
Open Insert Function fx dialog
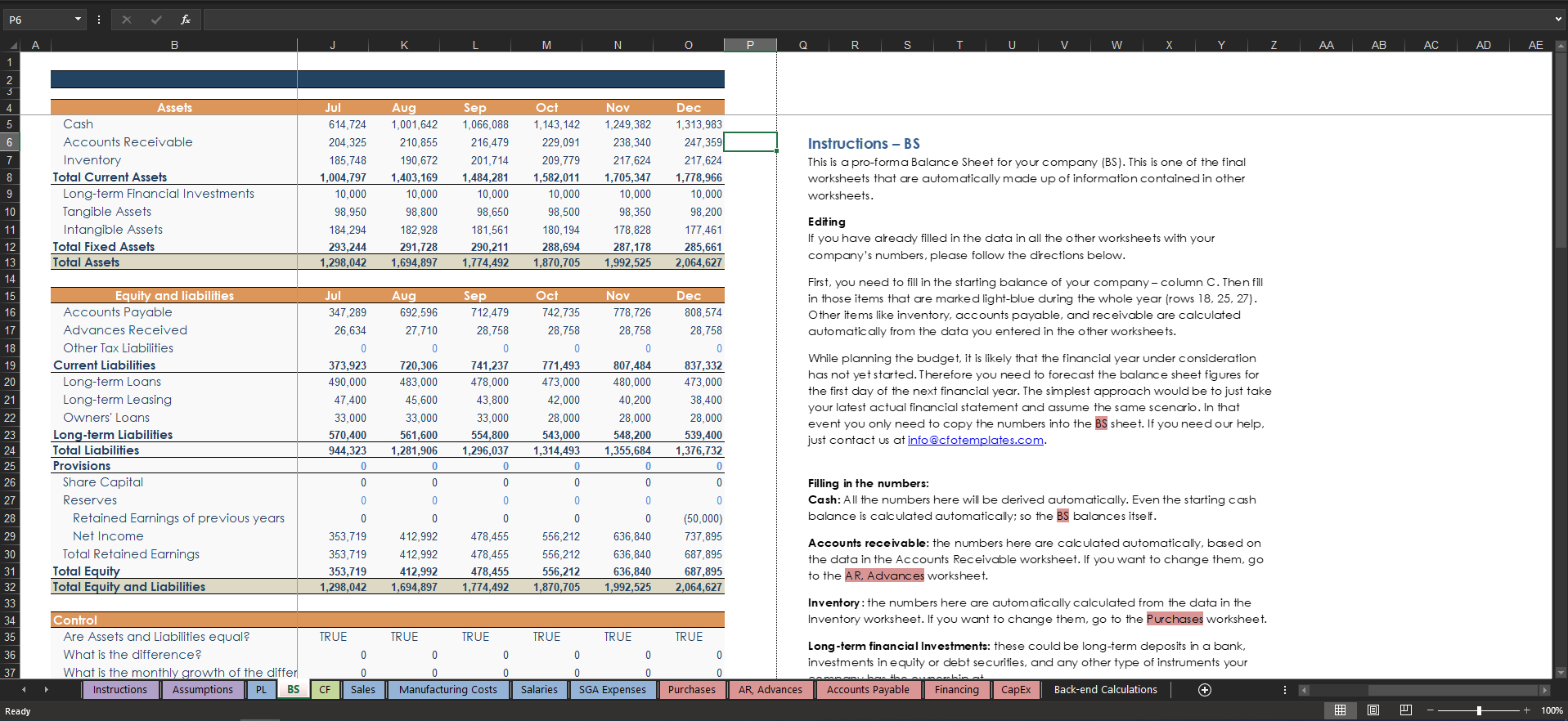coord(186,20)
